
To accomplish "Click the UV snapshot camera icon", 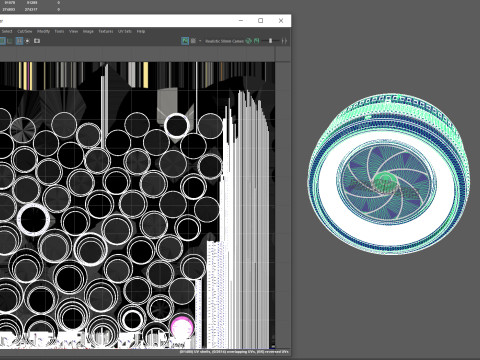I will pyautogui.click(x=37, y=41).
